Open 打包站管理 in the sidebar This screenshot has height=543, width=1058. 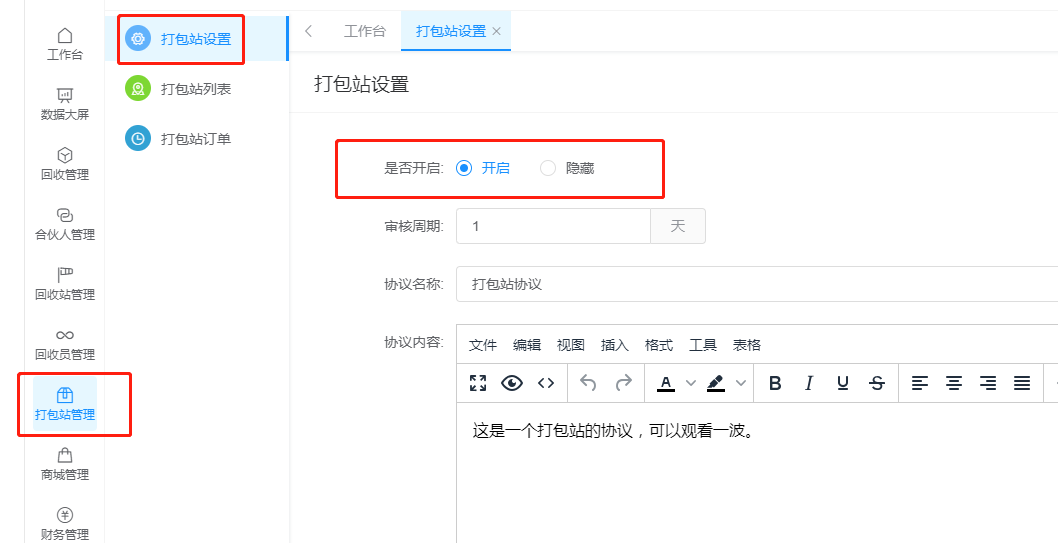point(65,404)
